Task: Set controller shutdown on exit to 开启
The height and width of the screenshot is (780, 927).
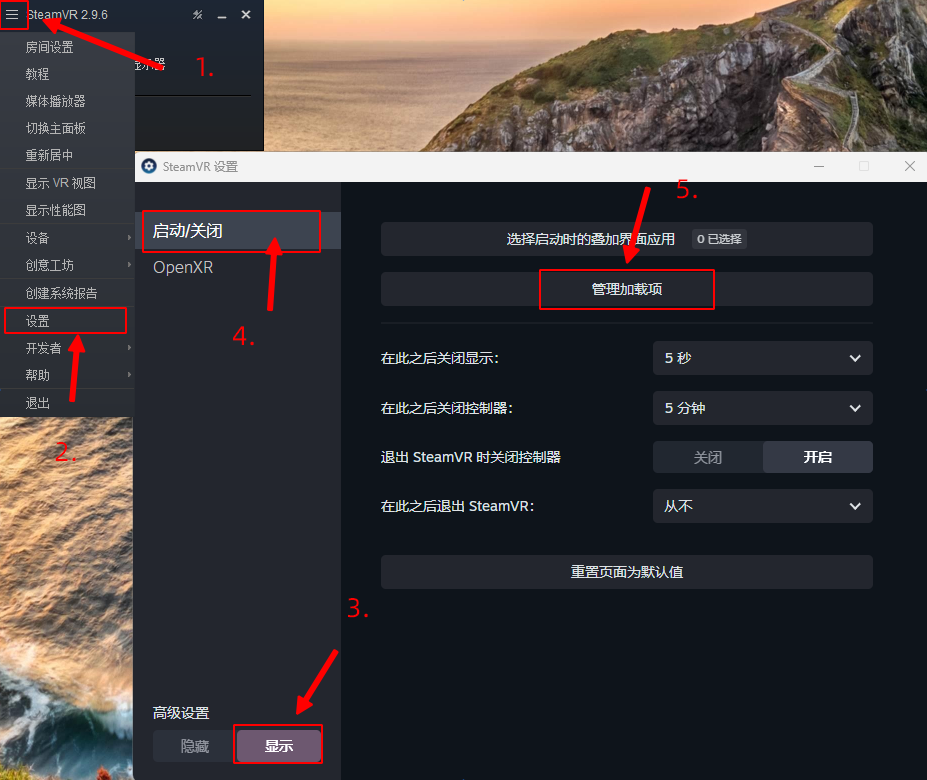Action: pyautogui.click(x=817, y=457)
